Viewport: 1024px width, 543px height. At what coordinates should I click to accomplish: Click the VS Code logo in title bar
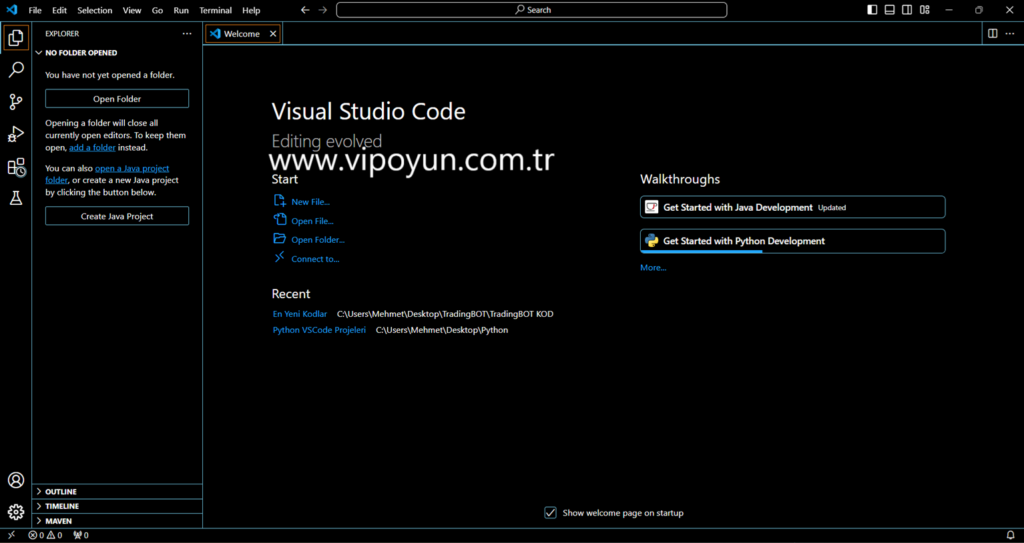(12, 10)
